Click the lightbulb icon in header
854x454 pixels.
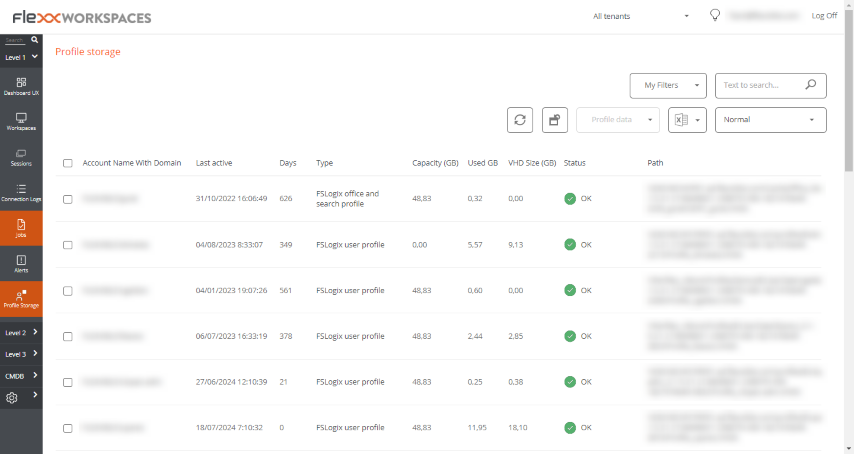715,15
